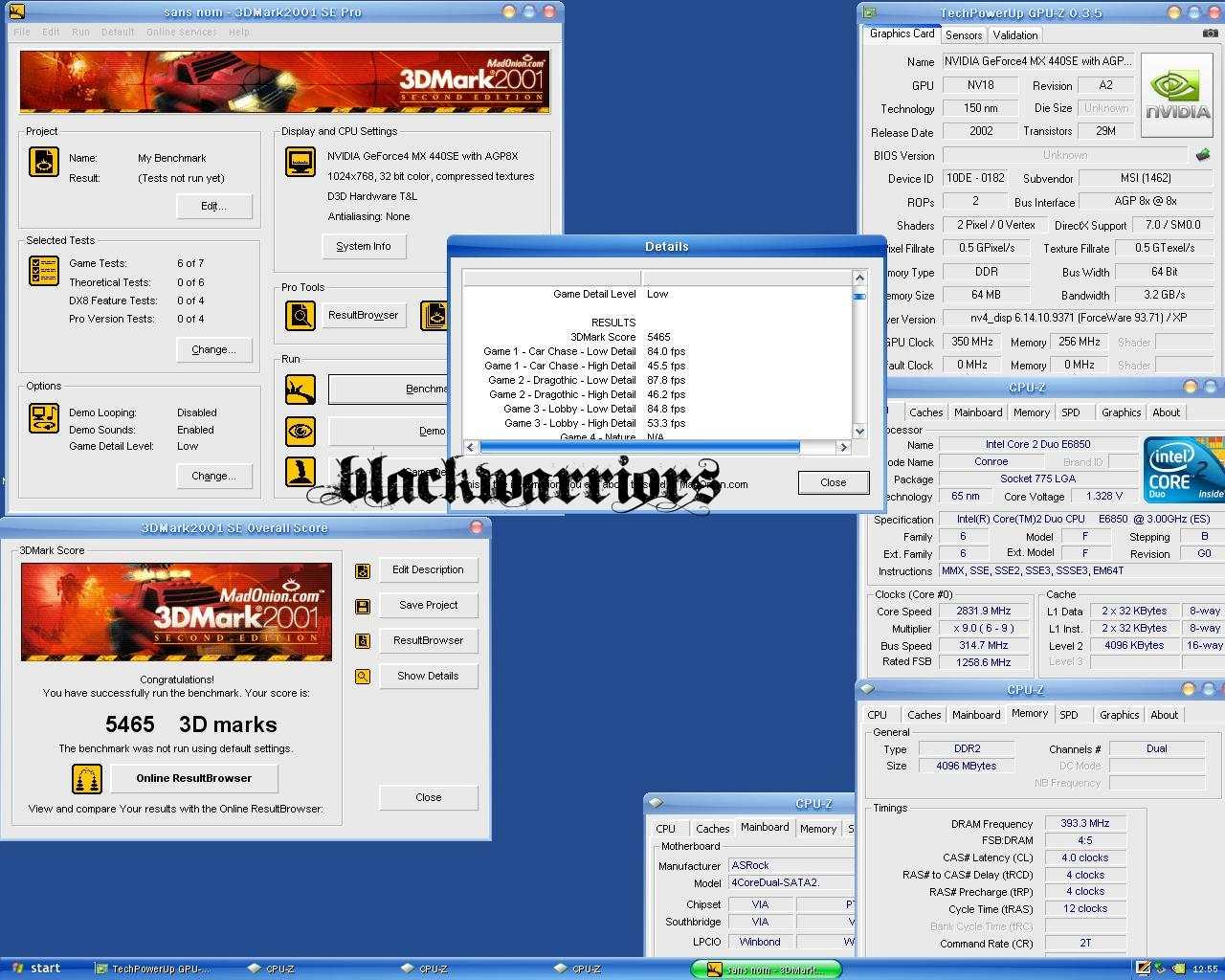This screenshot has width=1225, height=980.
Task: Click the Game Demo joystick icon
Action: click(x=301, y=472)
